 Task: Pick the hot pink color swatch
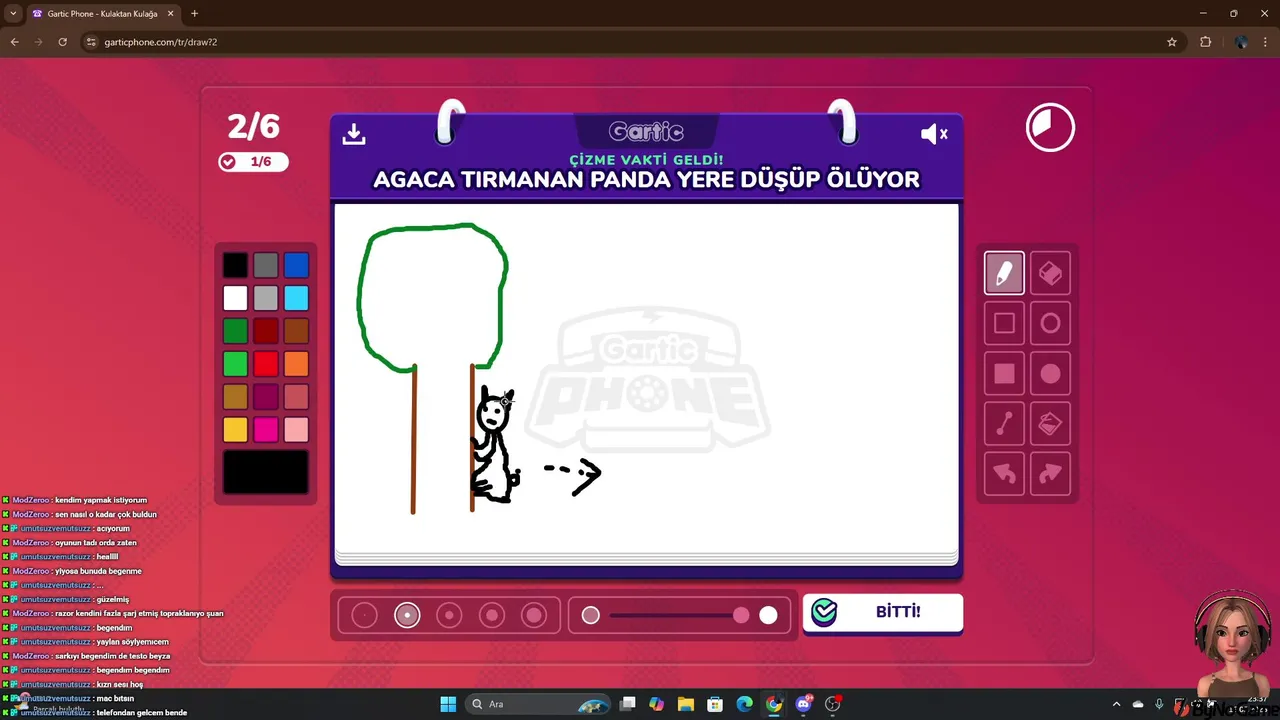(x=265, y=430)
